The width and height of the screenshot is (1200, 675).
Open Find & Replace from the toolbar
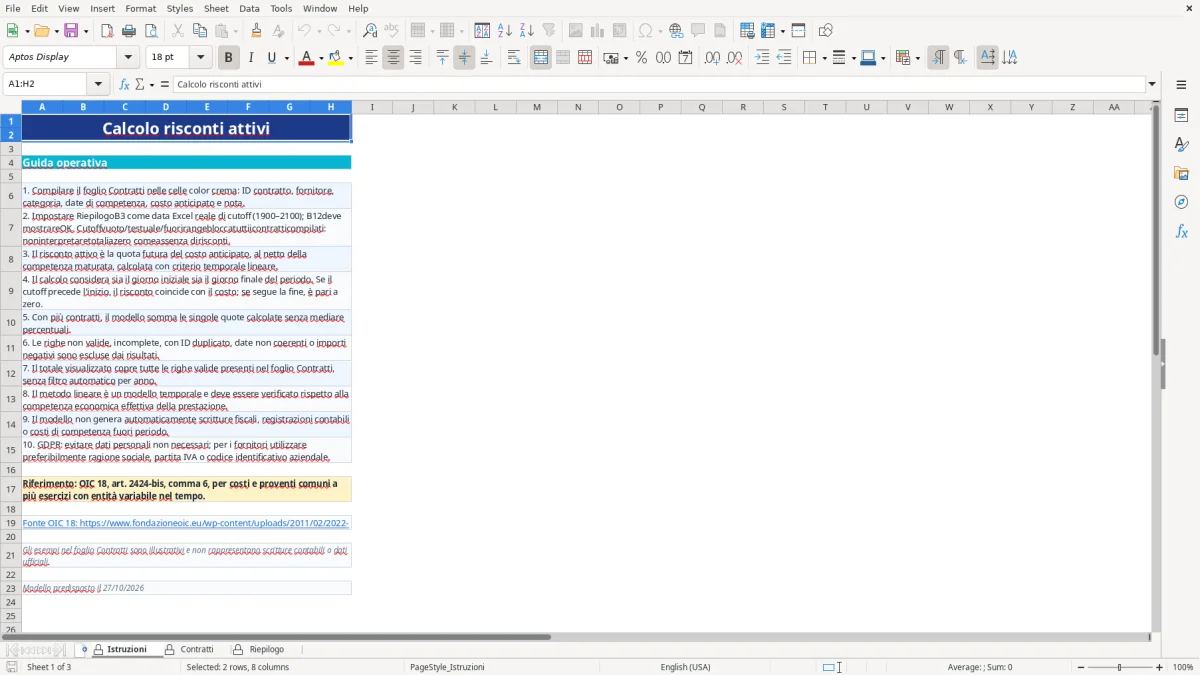370,31
